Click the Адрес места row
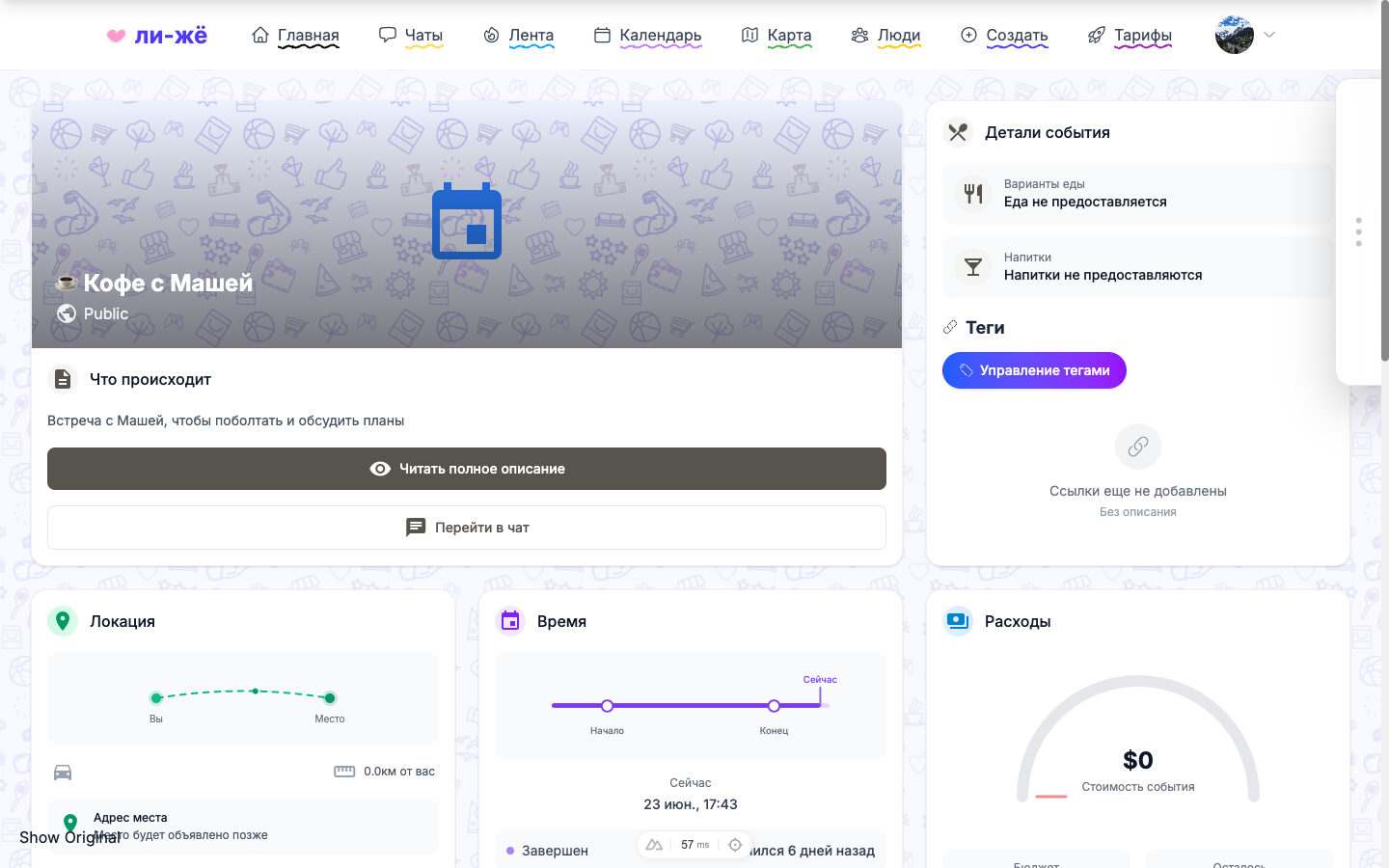1389x868 pixels. (x=243, y=827)
